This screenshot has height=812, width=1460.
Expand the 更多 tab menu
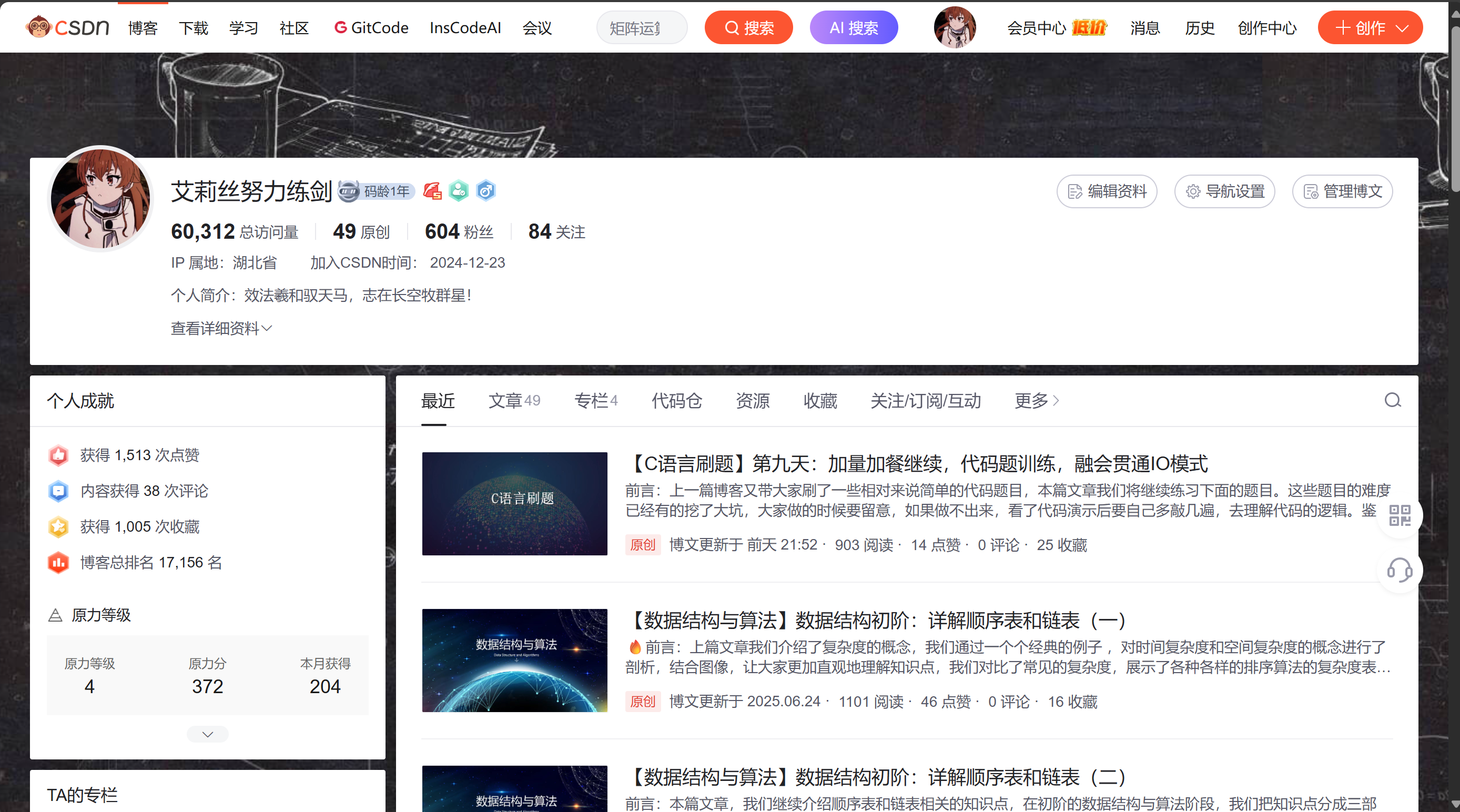pos(1037,401)
